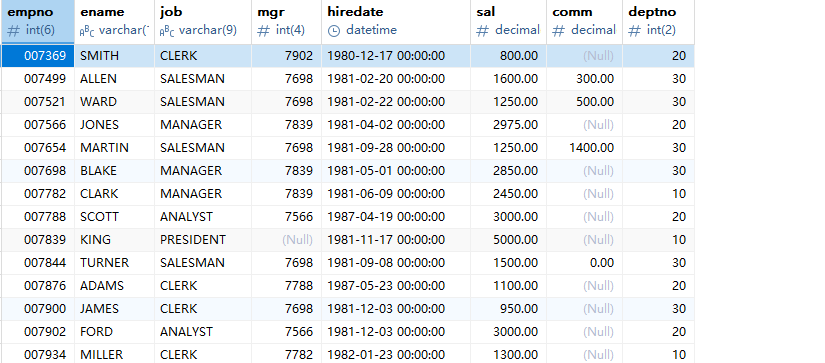Click empno cell 007934
Image resolution: width=825 pixels, height=363 pixels.
(x=38, y=355)
